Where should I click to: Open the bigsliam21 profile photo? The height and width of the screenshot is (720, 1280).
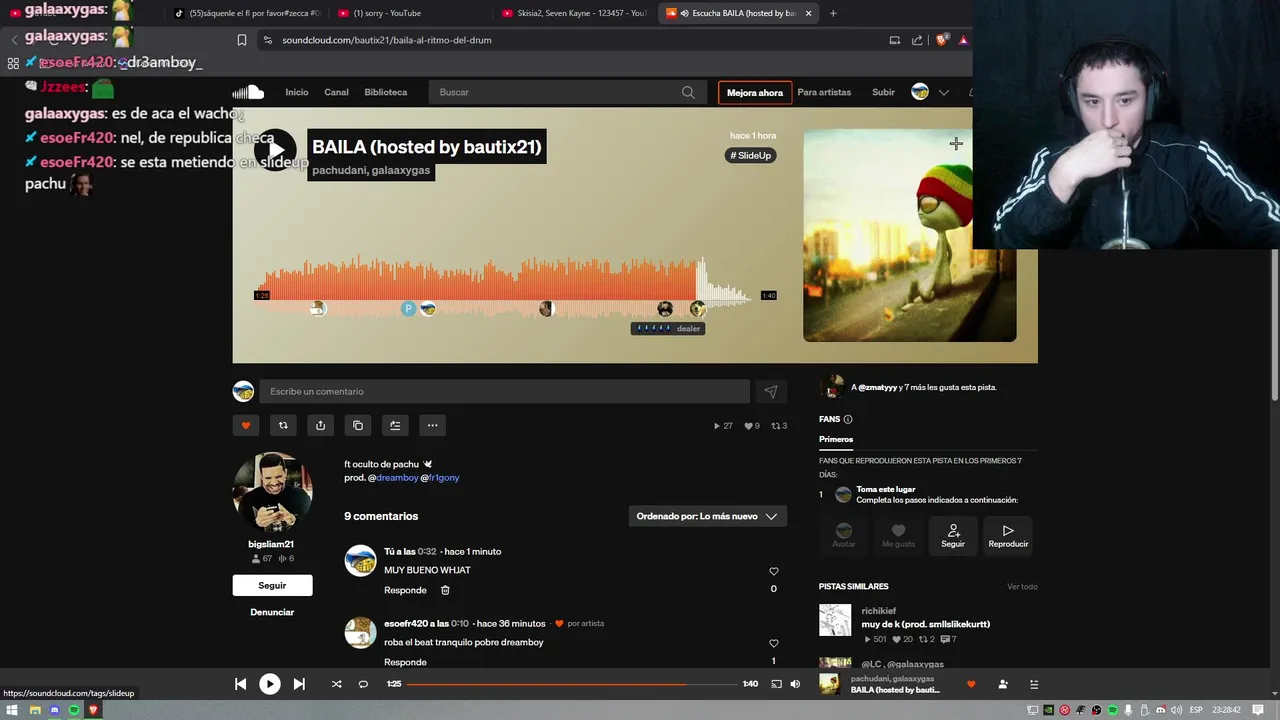tap(273, 492)
